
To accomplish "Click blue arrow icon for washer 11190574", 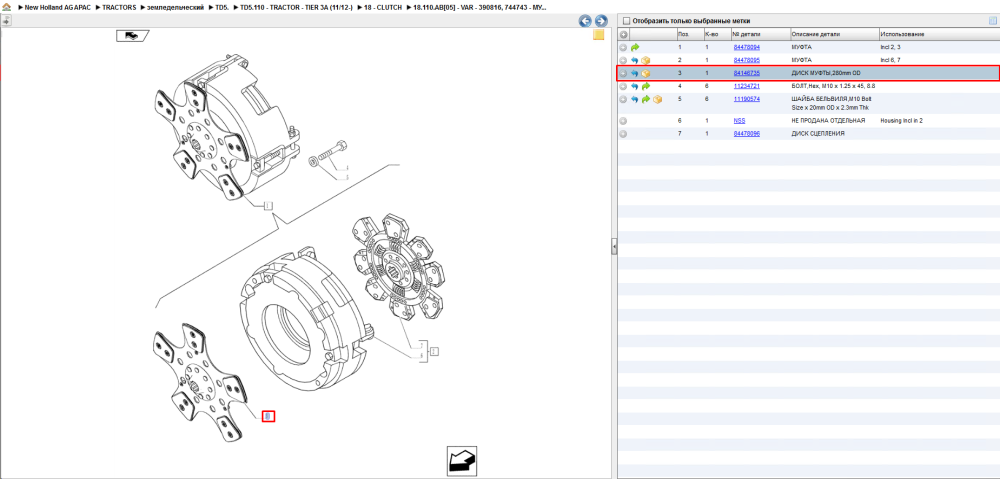I will [635, 99].
